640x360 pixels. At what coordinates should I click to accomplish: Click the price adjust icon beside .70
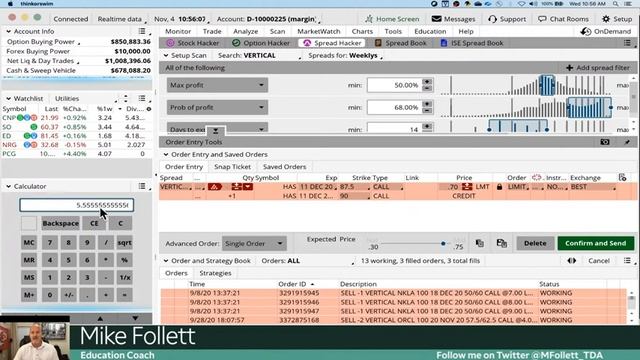(467, 187)
